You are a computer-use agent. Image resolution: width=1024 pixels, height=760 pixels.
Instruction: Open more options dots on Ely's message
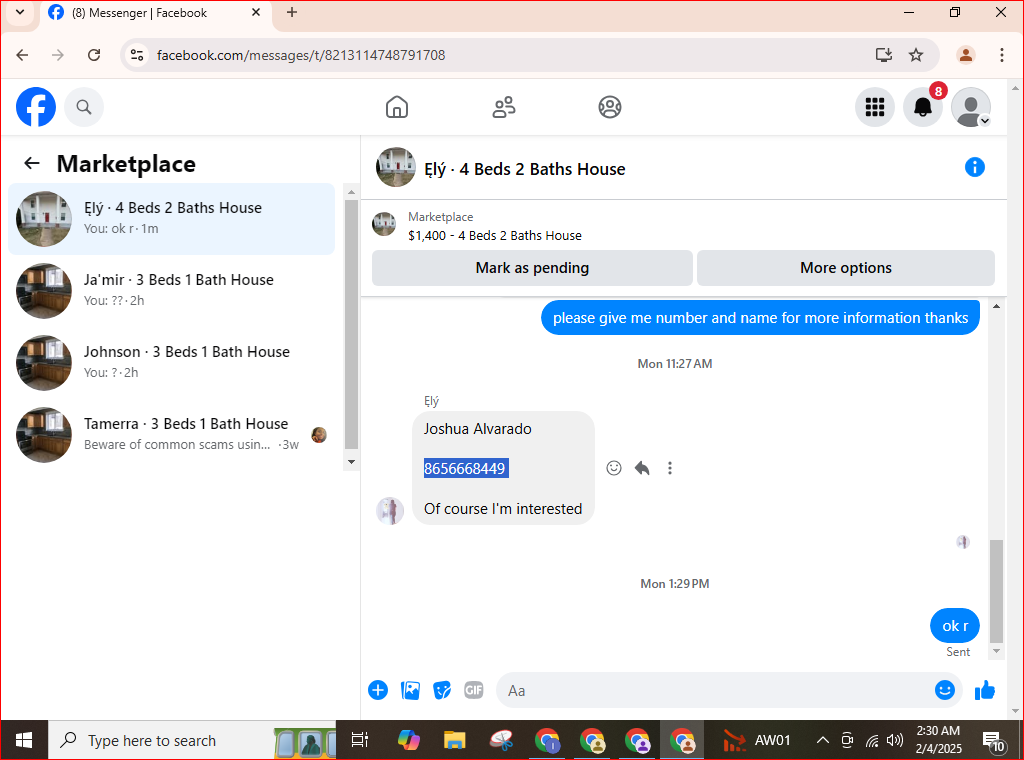pyautogui.click(x=669, y=468)
